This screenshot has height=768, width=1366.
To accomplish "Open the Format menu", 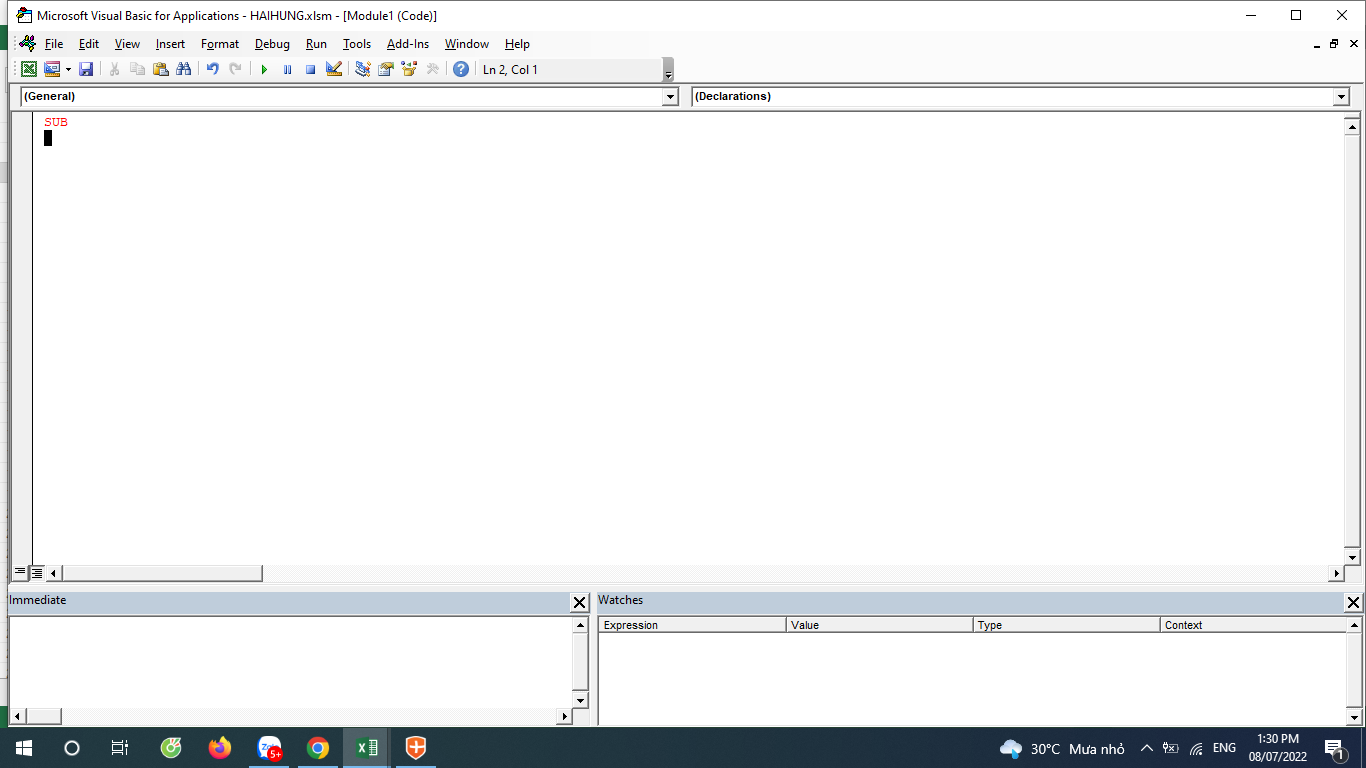I will pyautogui.click(x=220, y=44).
